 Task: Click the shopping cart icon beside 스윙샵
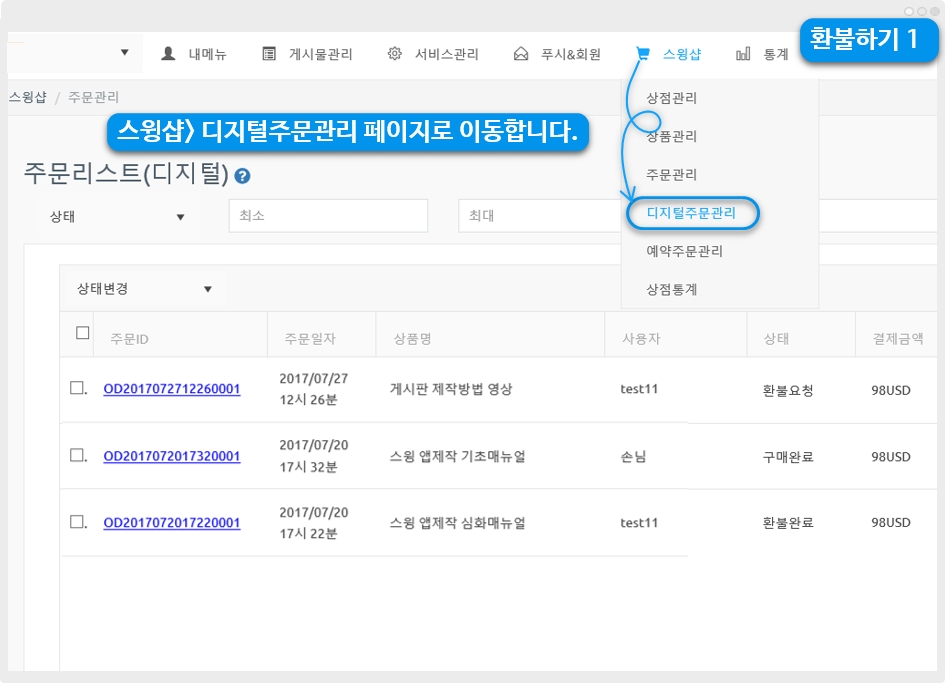coord(643,54)
